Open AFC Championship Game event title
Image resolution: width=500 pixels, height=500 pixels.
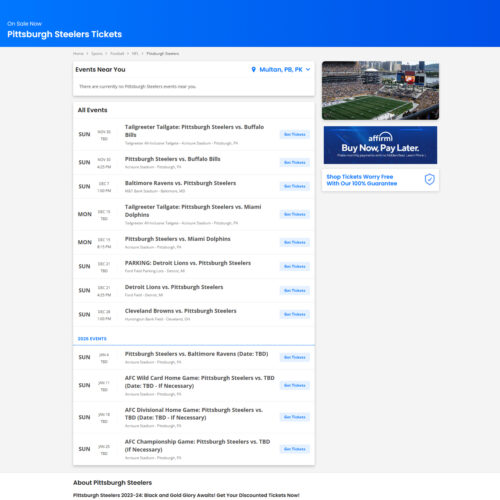(197, 445)
